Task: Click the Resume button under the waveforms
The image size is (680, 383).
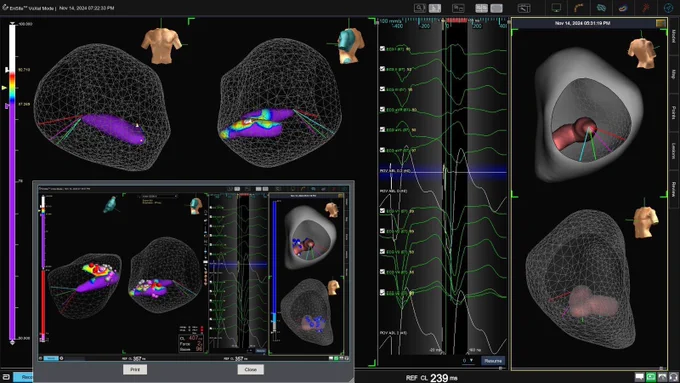Action: point(493,360)
